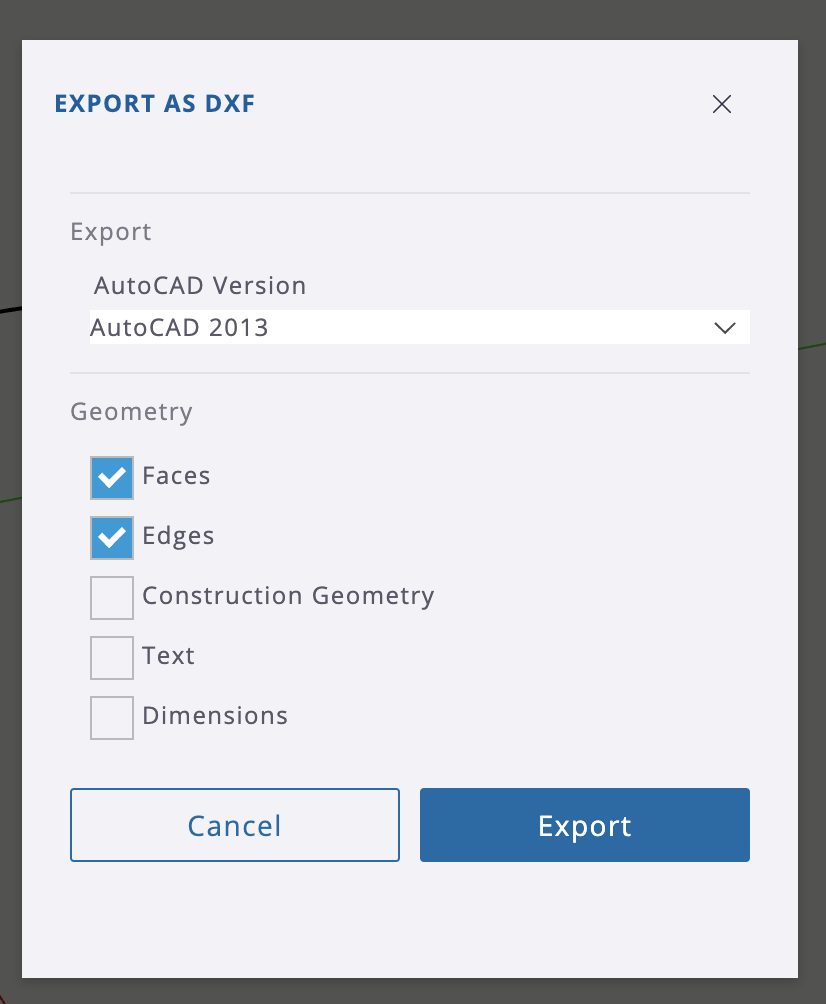Click the Geometry section heading
The width and height of the screenshot is (826, 1004).
click(131, 412)
